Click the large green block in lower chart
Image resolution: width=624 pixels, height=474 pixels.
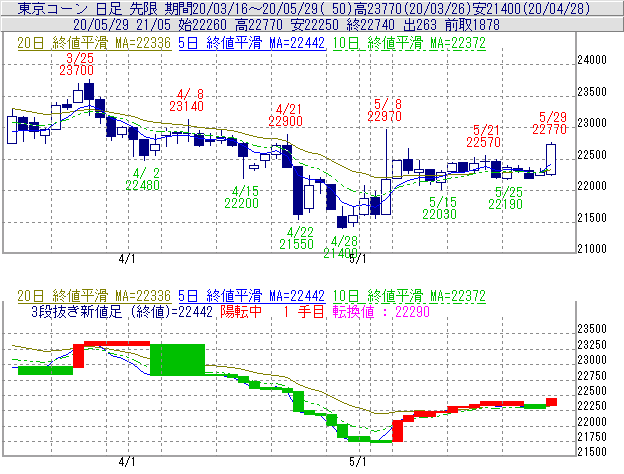pos(177,360)
